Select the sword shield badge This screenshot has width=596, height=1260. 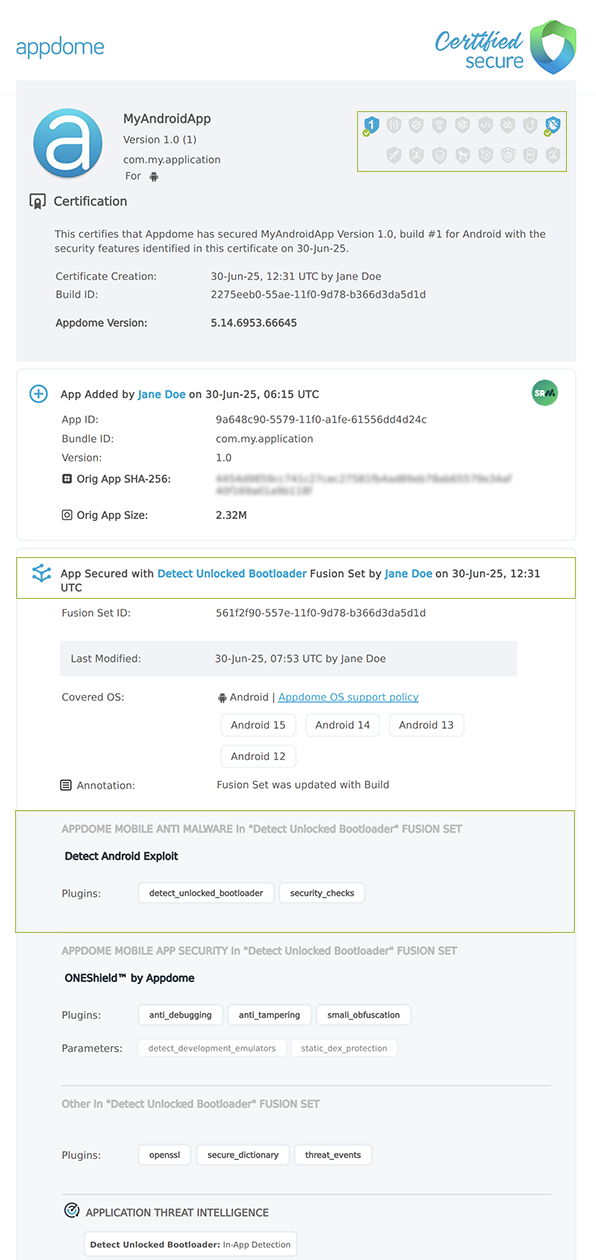point(394,154)
